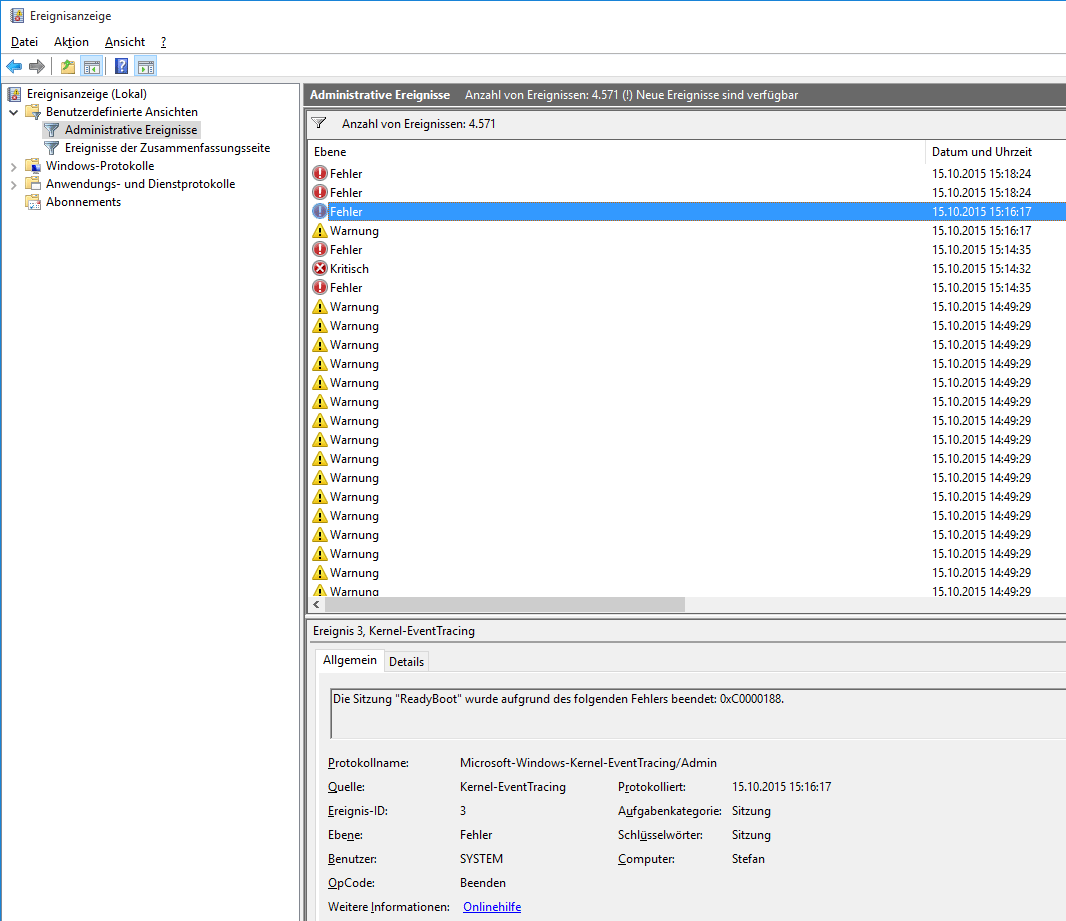The width and height of the screenshot is (1066, 921).
Task: Open the ? help menu
Action: [163, 42]
